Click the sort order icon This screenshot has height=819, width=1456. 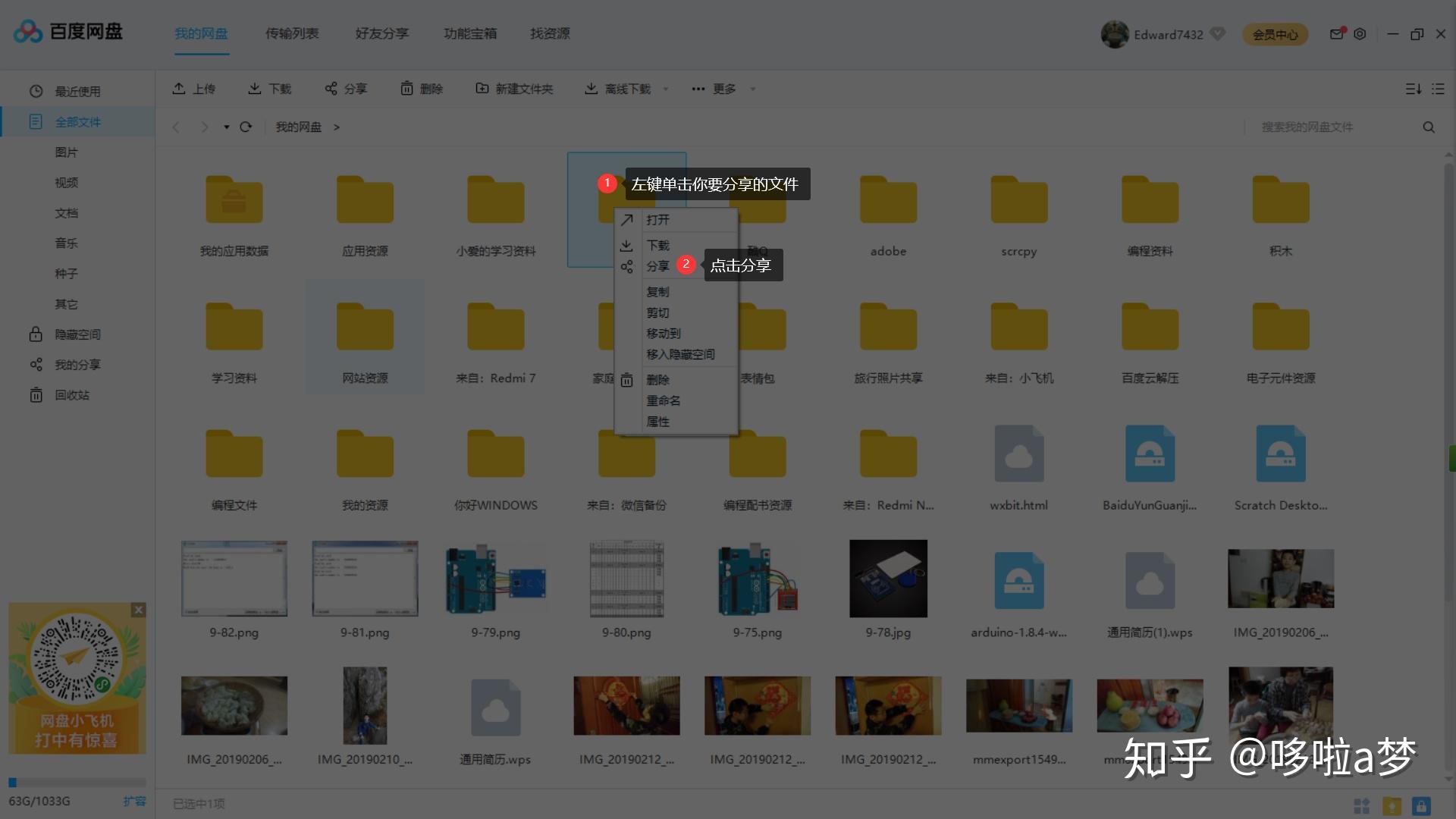click(x=1414, y=89)
